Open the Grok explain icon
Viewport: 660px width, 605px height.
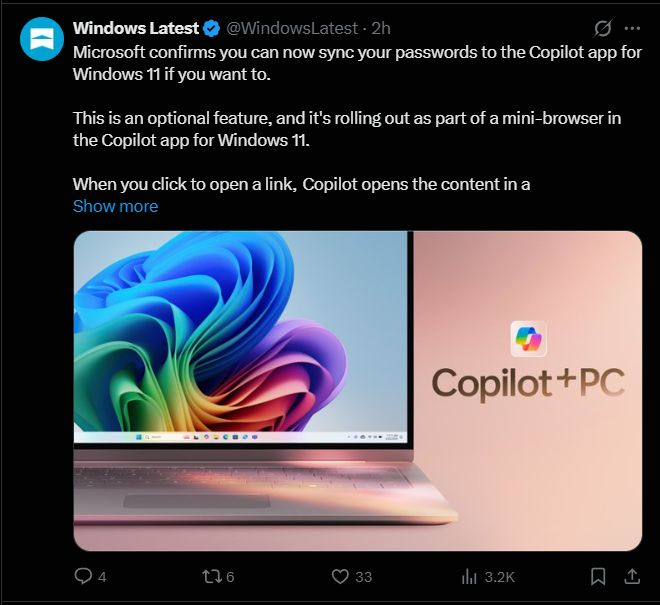[602, 27]
